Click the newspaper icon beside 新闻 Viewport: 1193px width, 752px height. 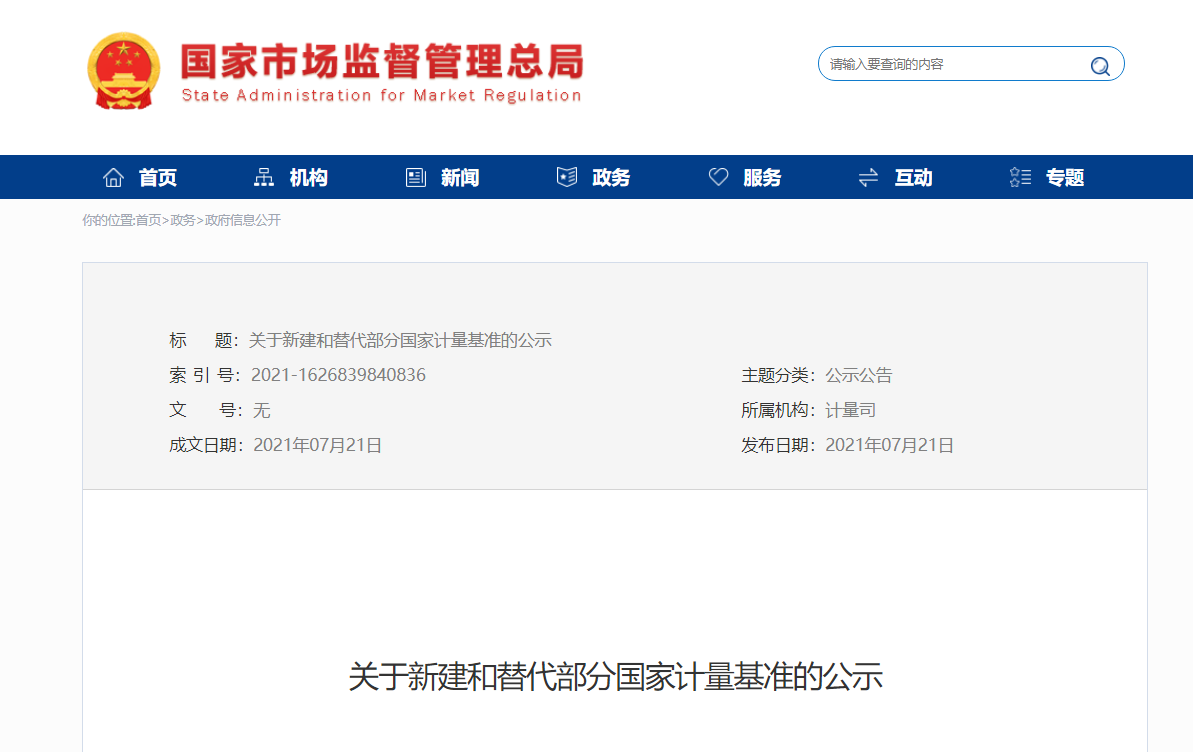coord(416,178)
